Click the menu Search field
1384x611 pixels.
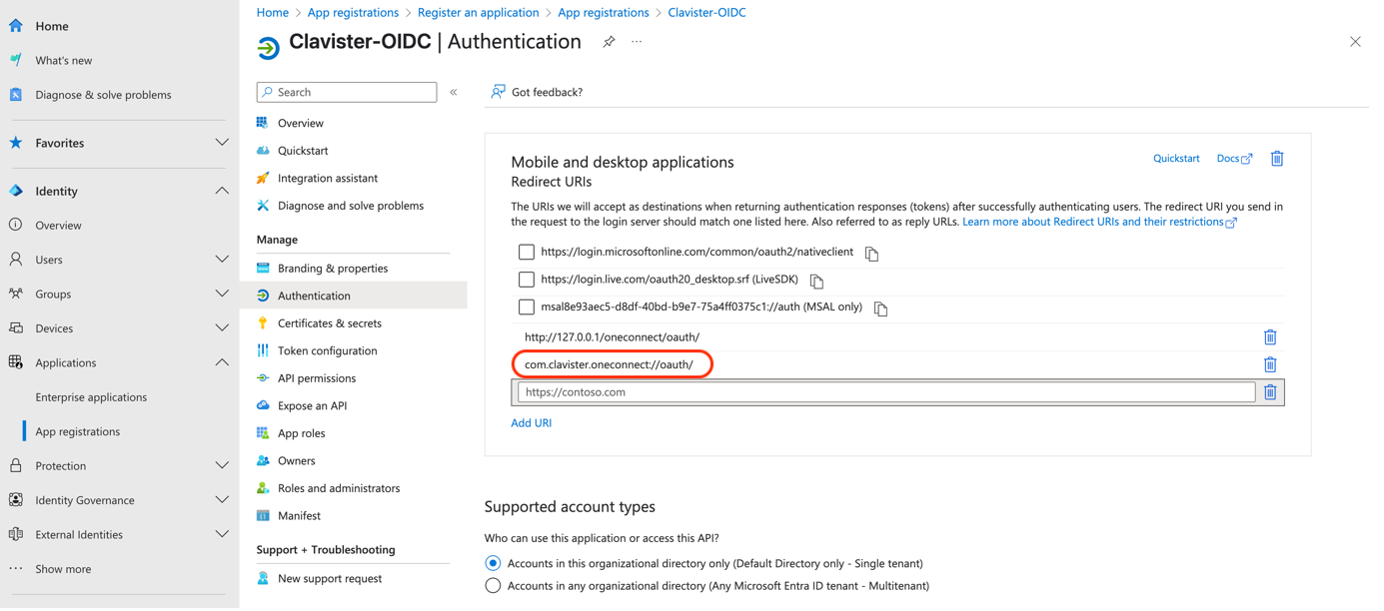[347, 92]
